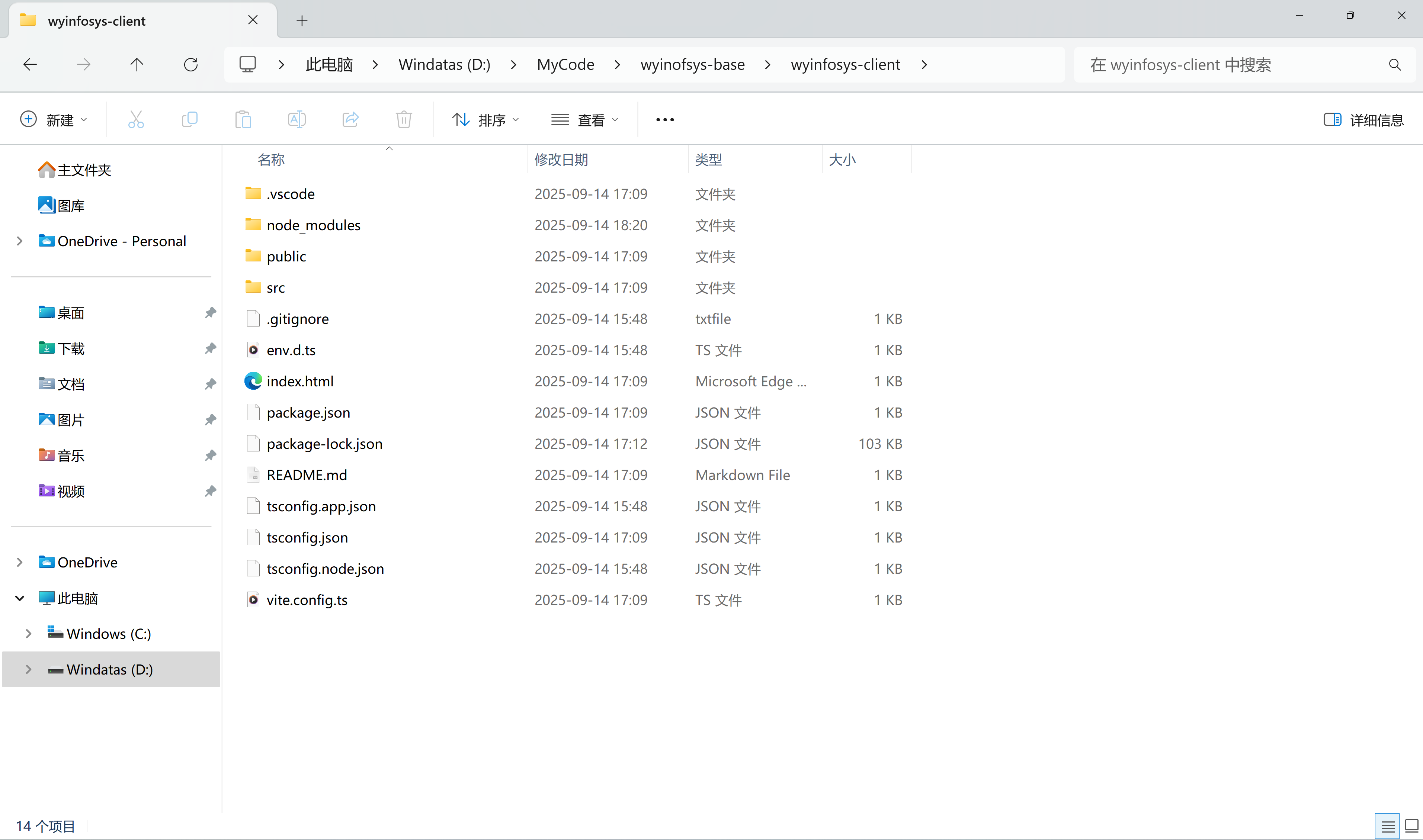Click the search box for wyinfosys-client

tap(1234, 65)
